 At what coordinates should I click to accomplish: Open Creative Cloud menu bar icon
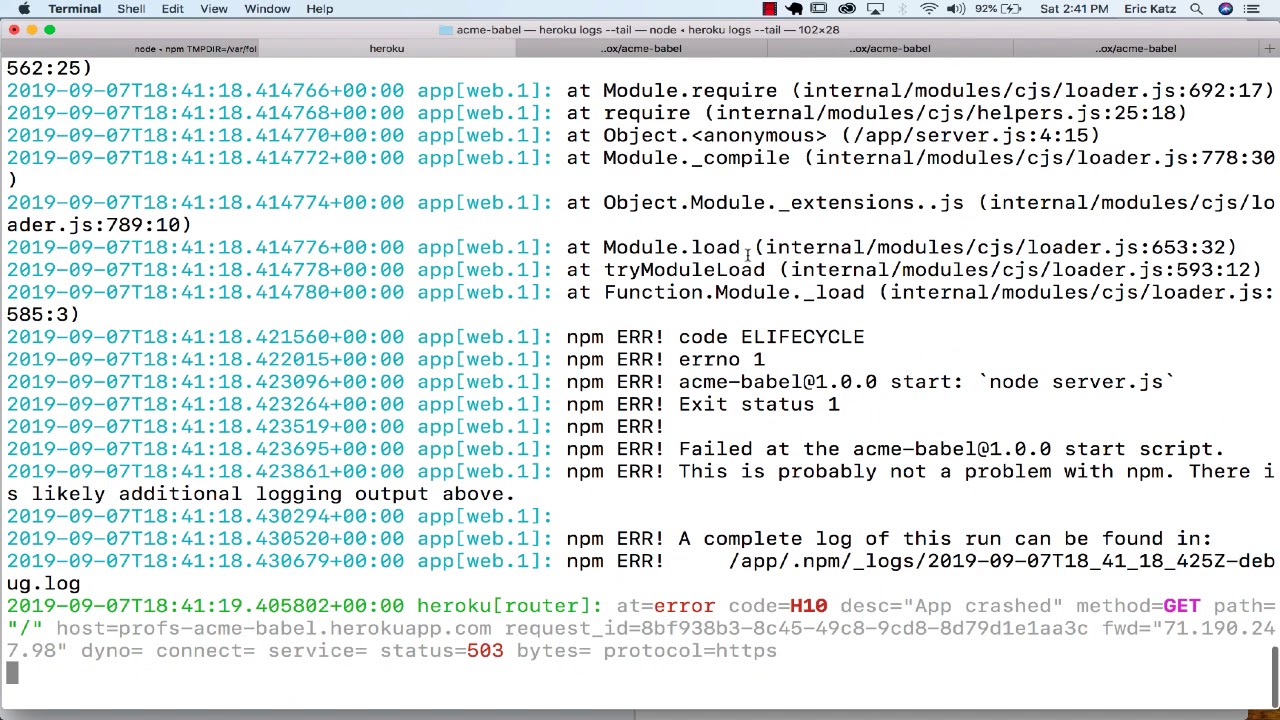point(847,9)
